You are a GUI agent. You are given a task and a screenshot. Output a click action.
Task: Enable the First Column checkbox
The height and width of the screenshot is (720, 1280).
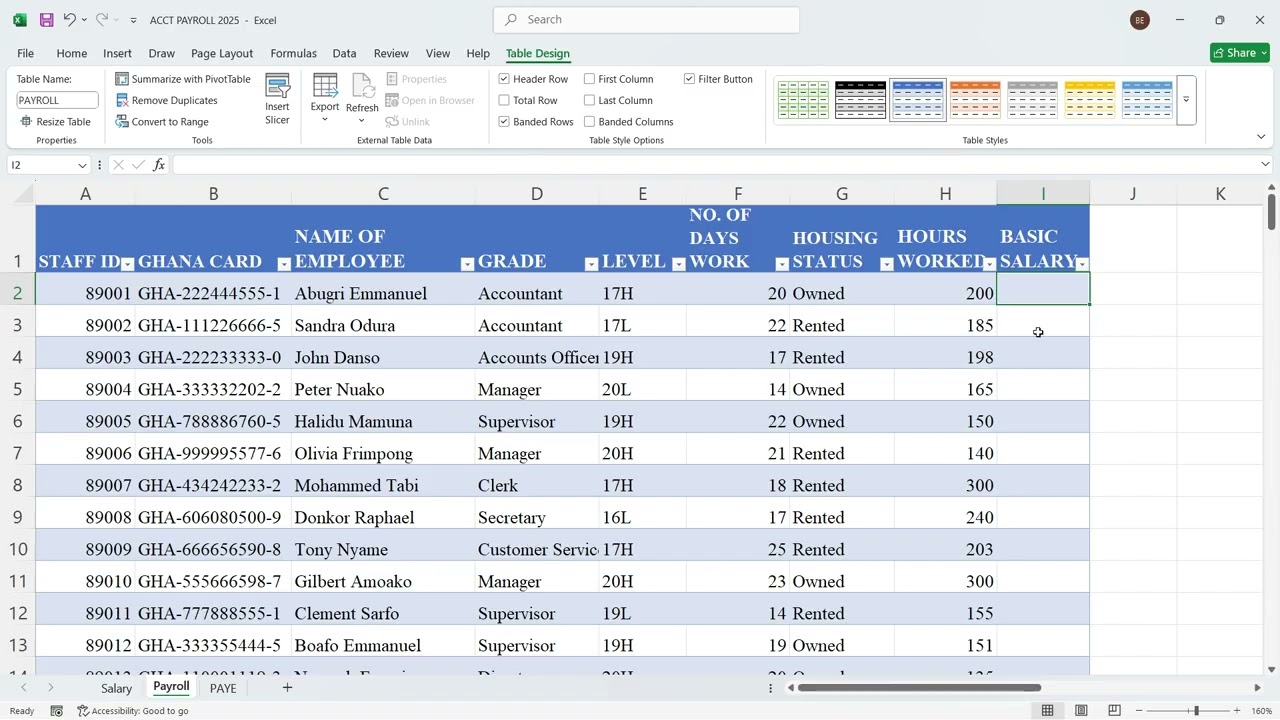tap(590, 79)
